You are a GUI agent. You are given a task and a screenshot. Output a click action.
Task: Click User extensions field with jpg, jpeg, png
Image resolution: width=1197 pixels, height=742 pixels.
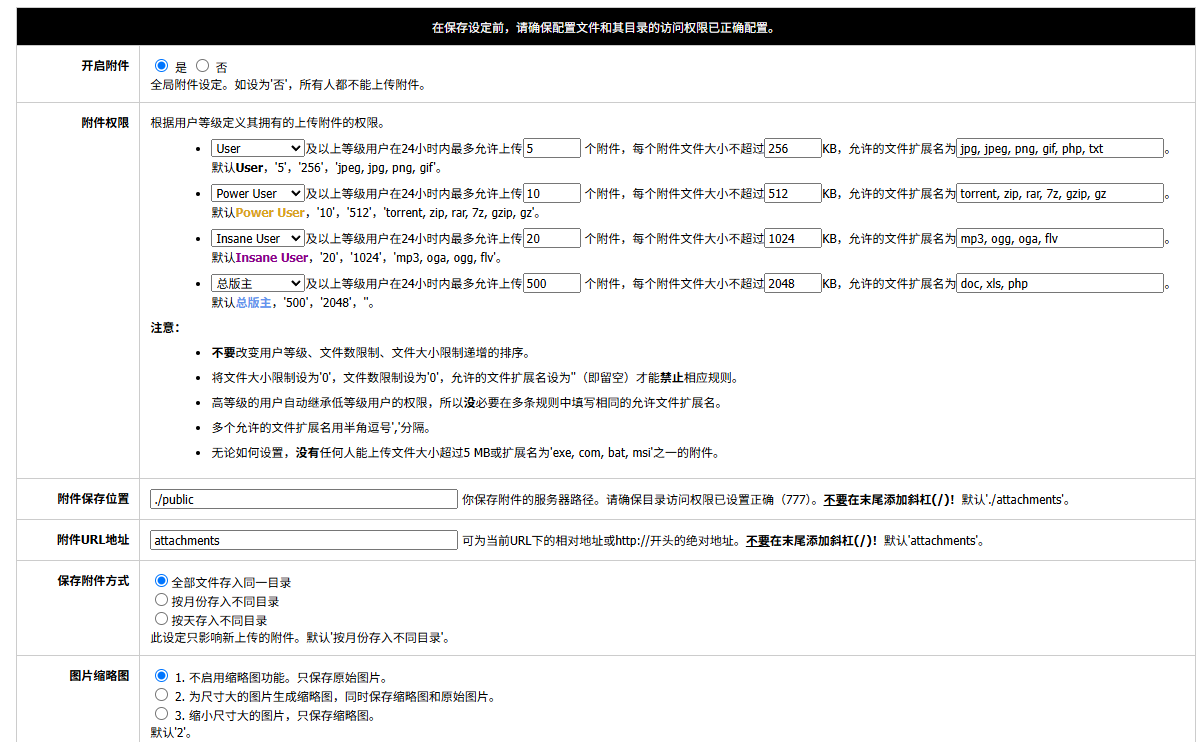[1060, 149]
